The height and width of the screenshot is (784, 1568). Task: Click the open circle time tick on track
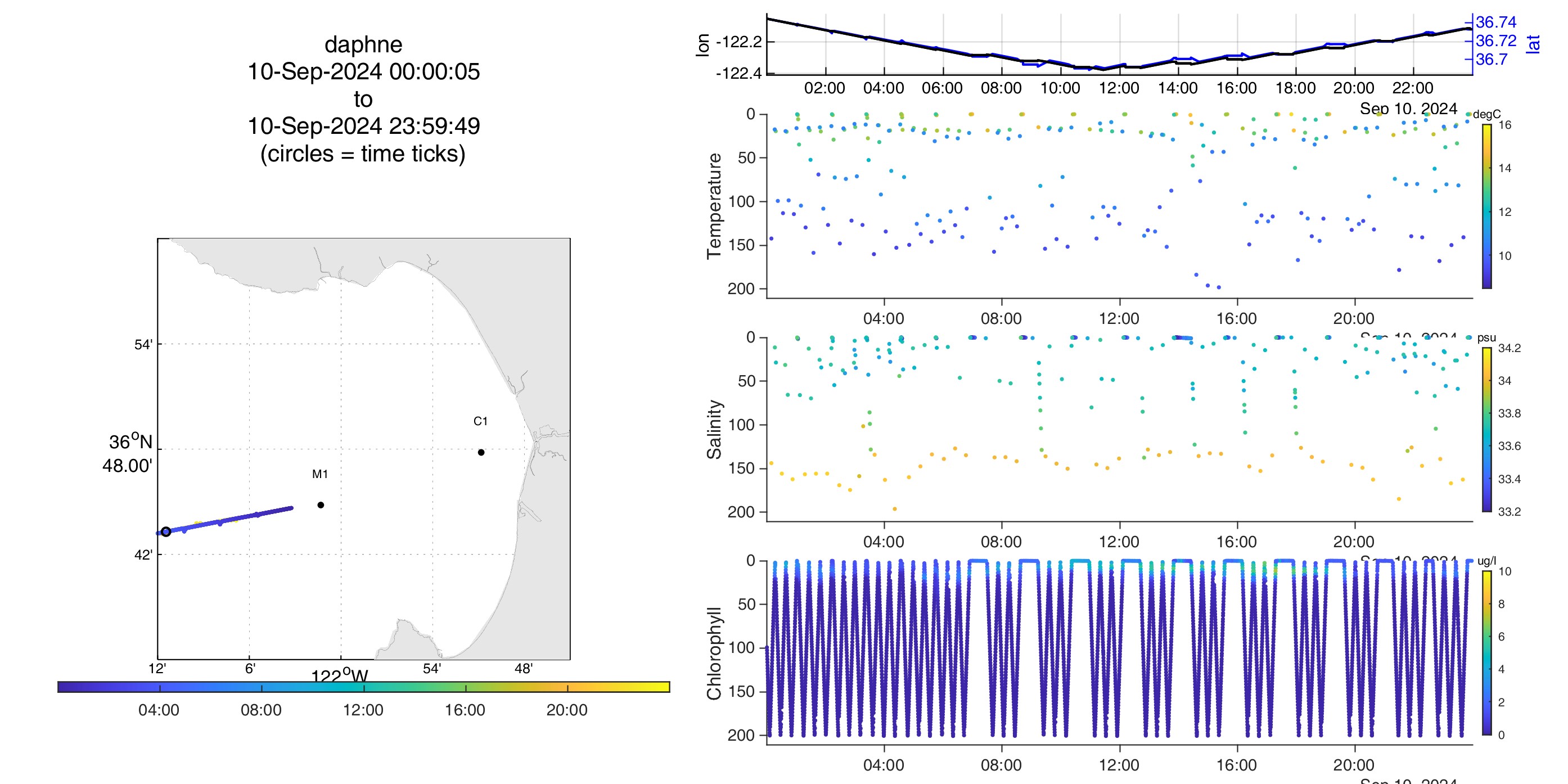click(x=165, y=531)
